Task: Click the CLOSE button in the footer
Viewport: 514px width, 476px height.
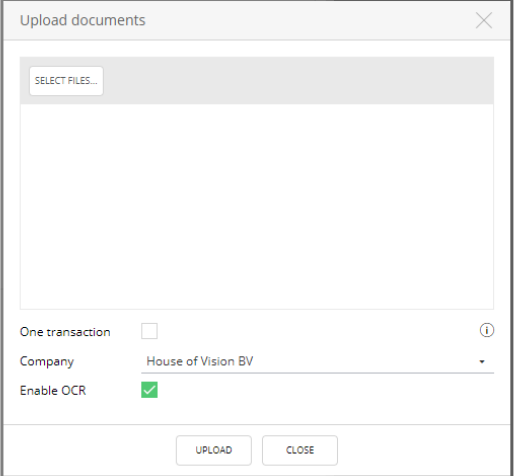Action: 300,450
